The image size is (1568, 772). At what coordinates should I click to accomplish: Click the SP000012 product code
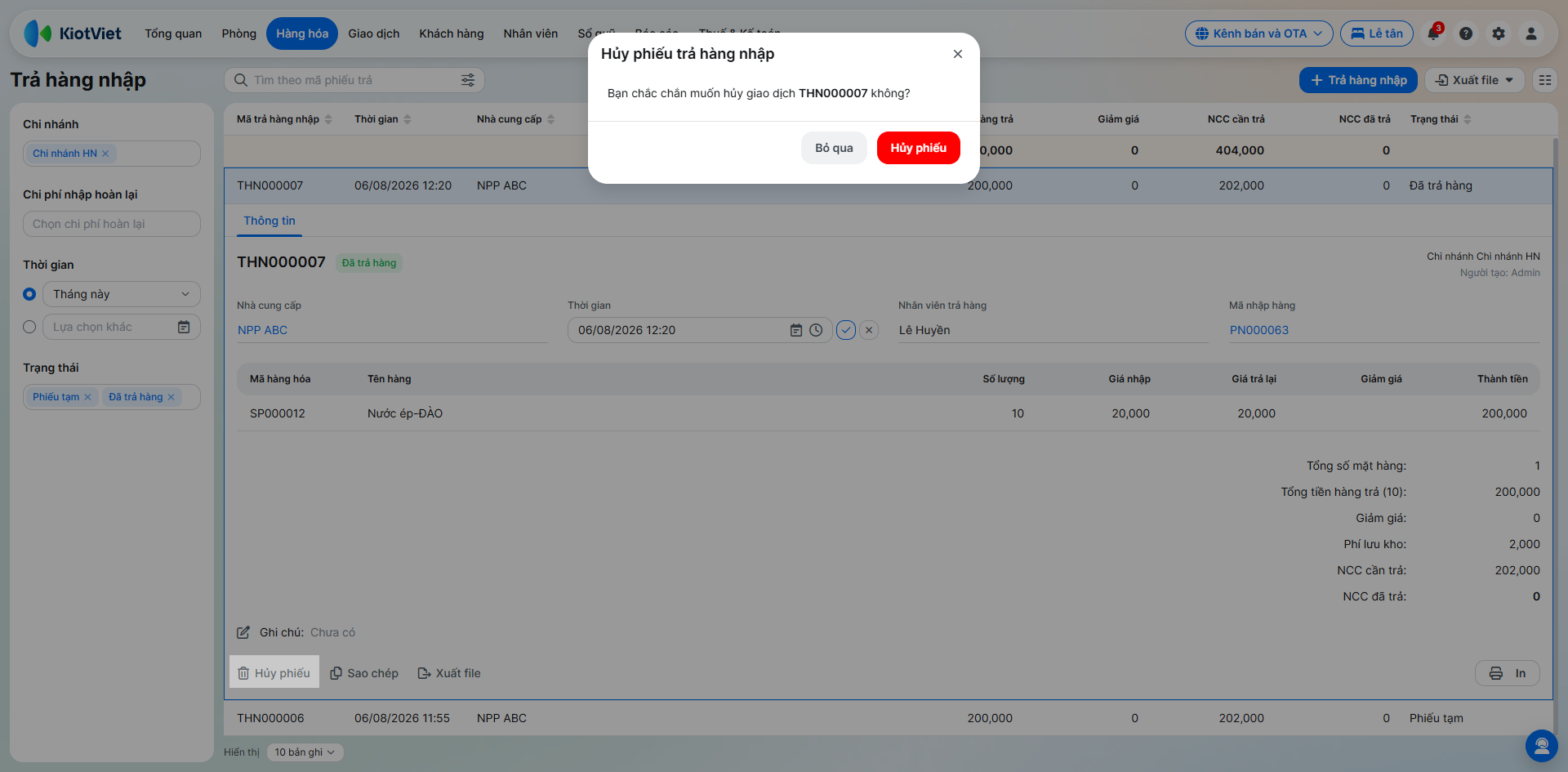[278, 413]
